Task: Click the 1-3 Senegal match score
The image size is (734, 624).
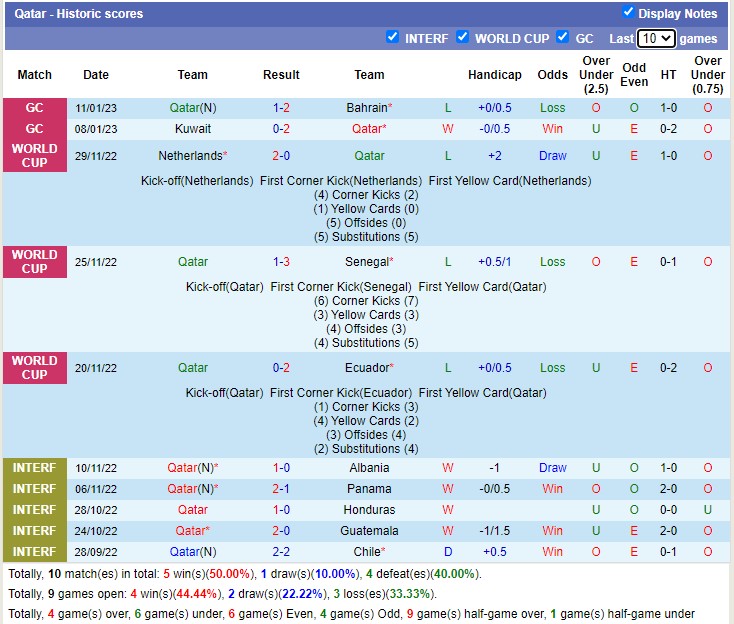Action: pos(281,262)
